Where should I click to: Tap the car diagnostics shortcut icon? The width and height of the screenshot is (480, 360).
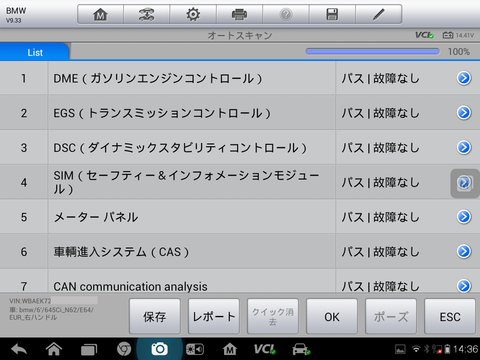(x=301, y=349)
